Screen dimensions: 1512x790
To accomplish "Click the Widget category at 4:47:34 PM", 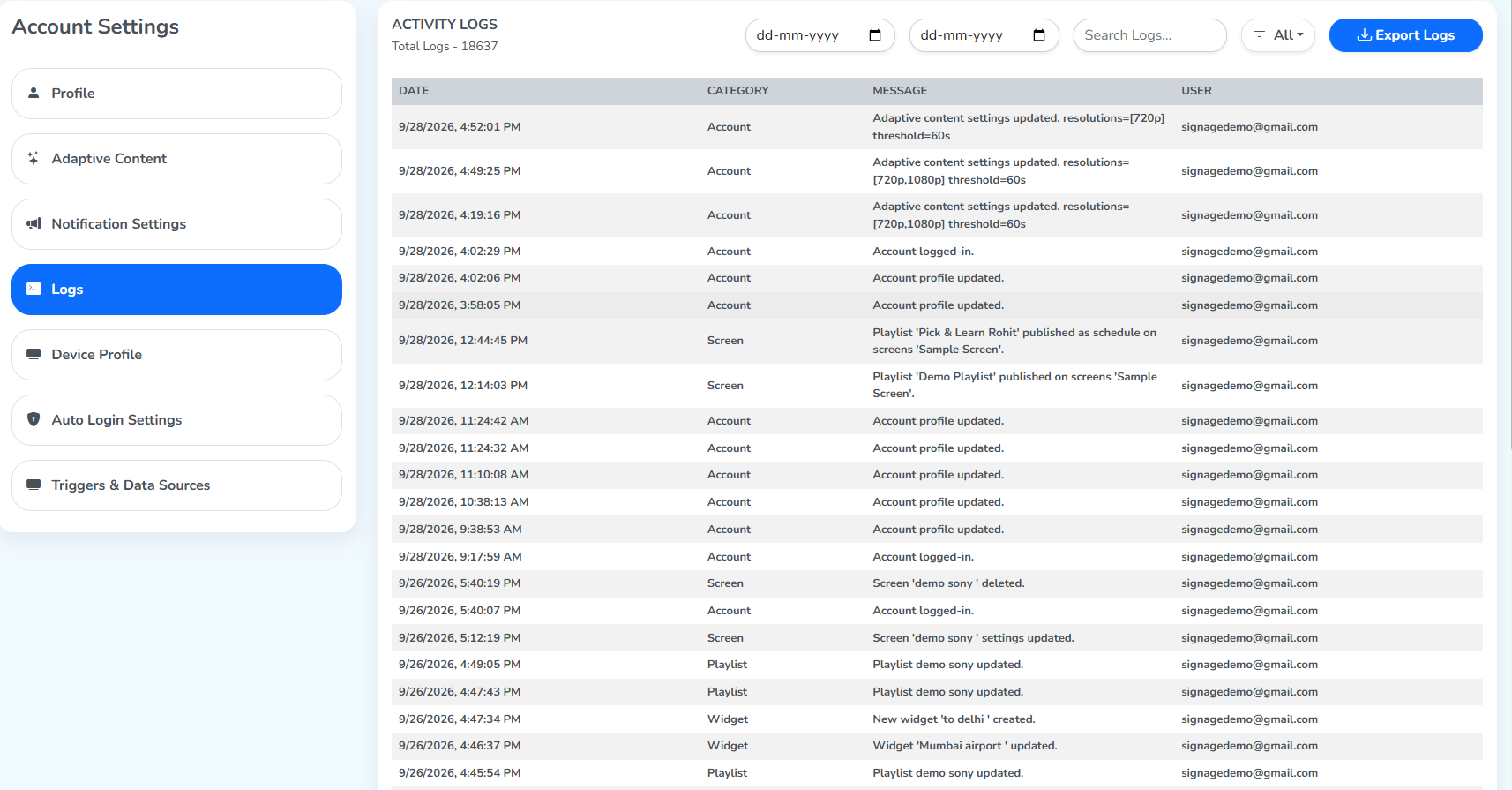I will 728,719.
